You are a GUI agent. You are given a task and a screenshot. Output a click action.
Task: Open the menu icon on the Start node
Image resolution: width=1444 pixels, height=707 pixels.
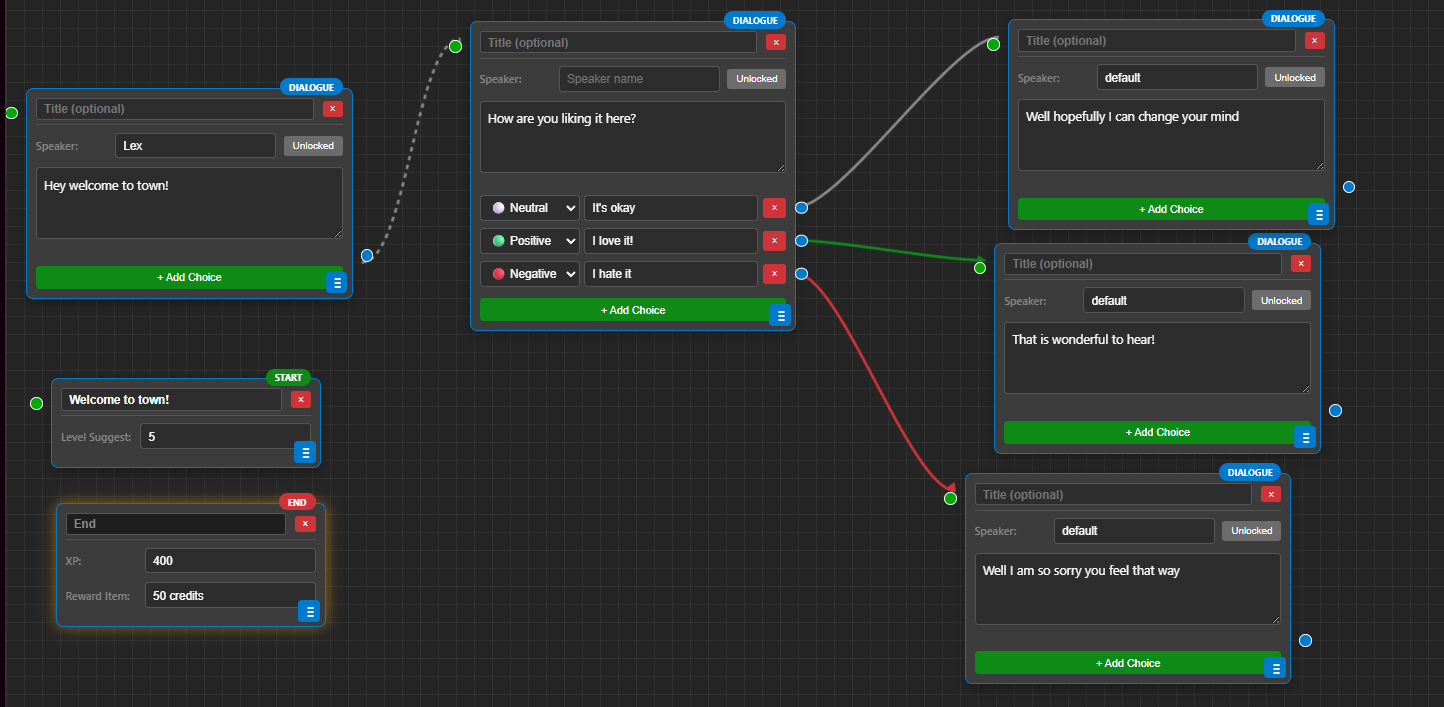[305, 452]
